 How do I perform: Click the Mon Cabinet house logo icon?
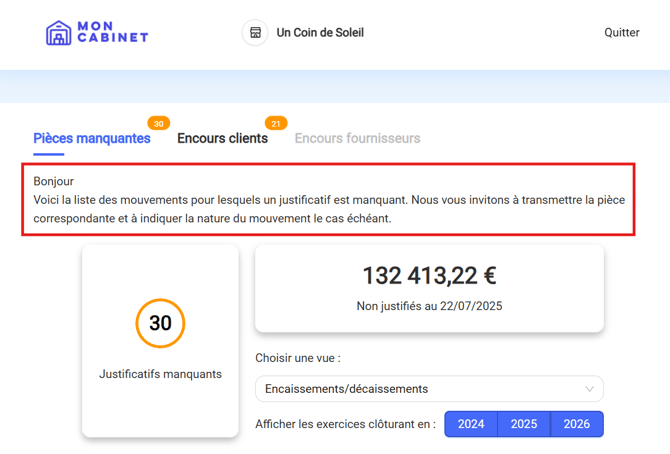(59, 33)
